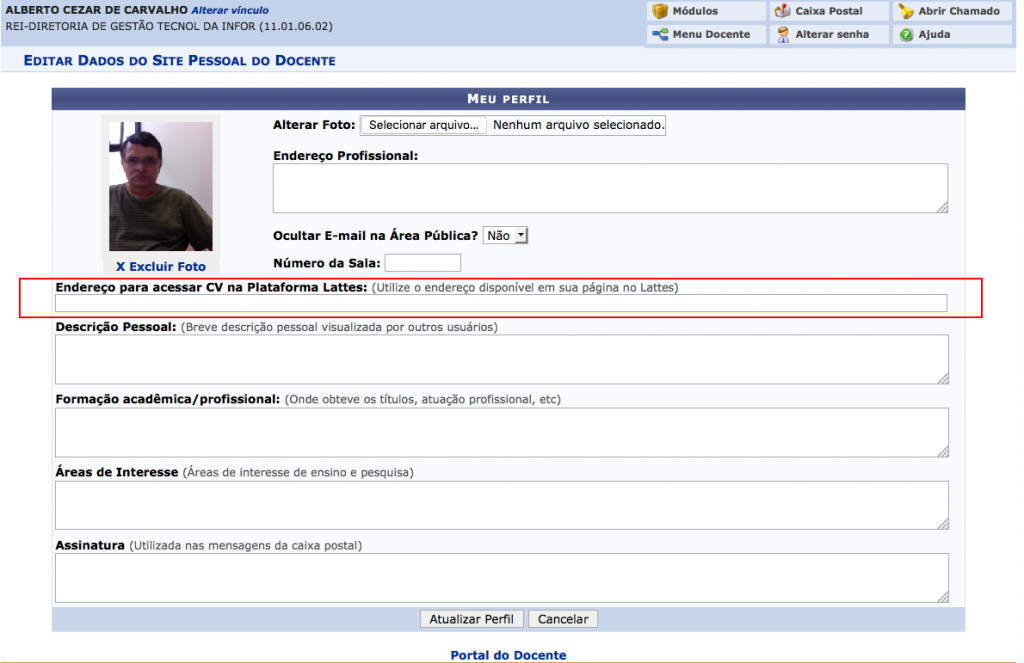Click the Assinatura text area
Image resolution: width=1024 pixels, height=663 pixels.
500,578
